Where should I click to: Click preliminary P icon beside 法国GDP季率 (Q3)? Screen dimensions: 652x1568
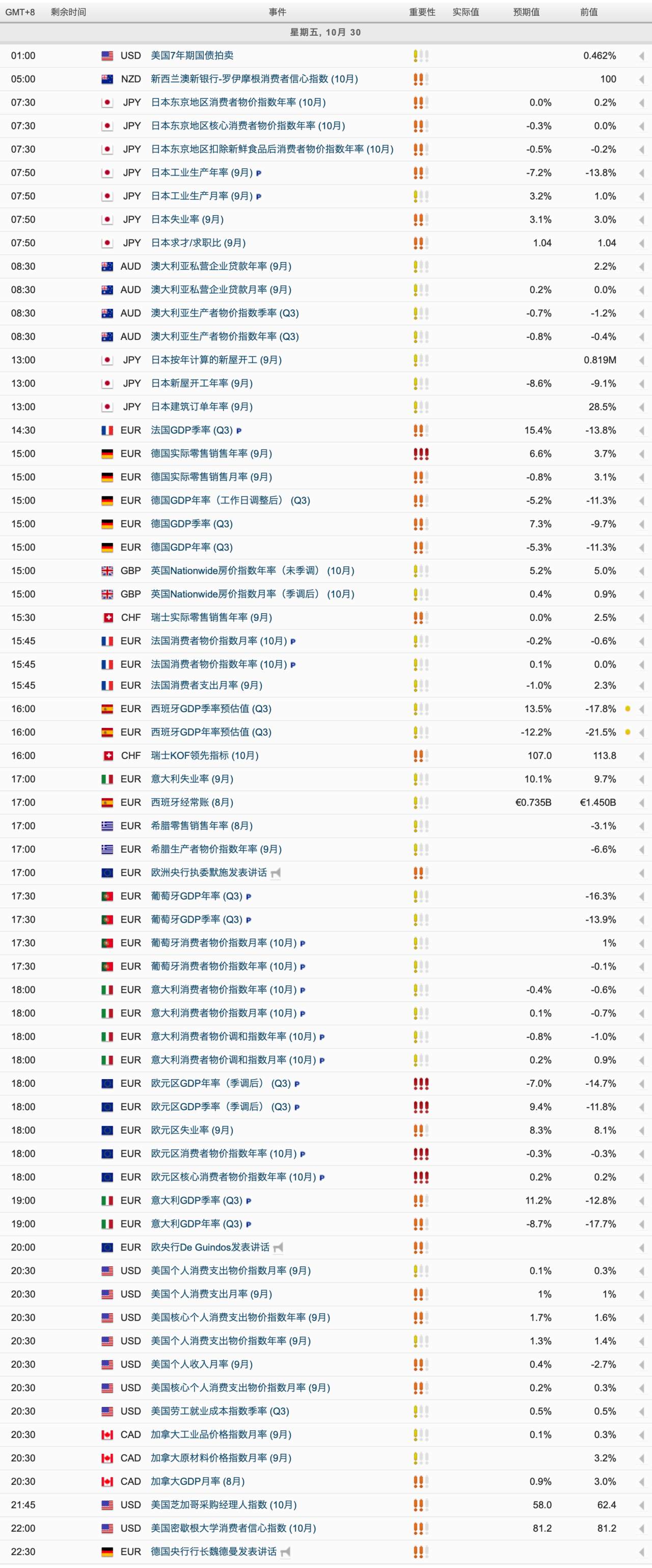tap(239, 430)
